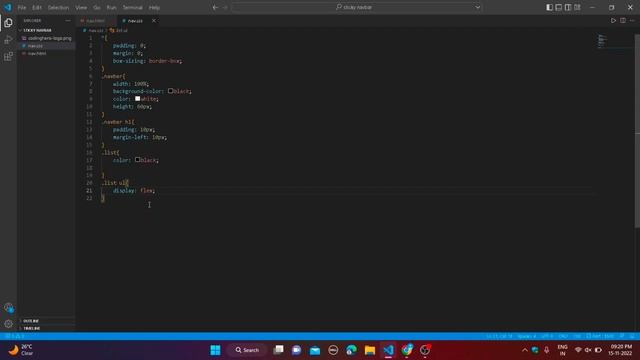This screenshot has width=640, height=360.
Task: Click the code minimap preview
Action: (x=602, y=41)
